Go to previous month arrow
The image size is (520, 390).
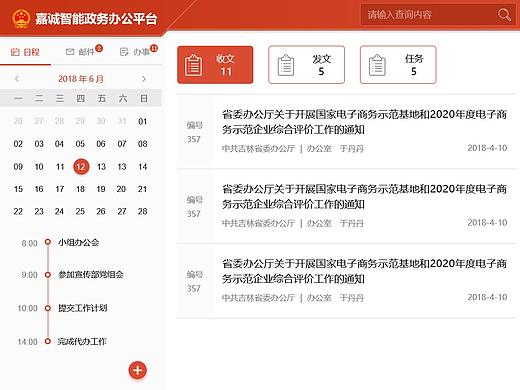(17, 79)
